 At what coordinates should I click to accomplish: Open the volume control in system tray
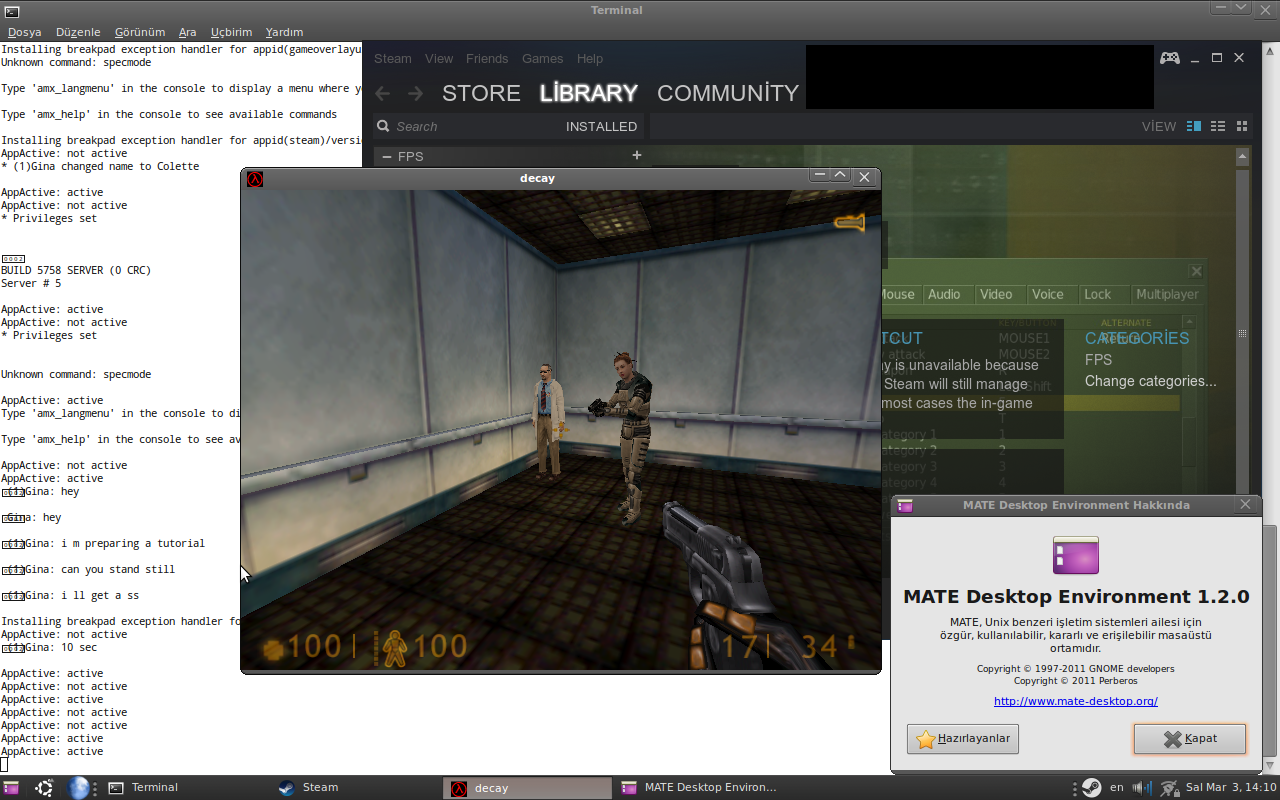point(1141,788)
